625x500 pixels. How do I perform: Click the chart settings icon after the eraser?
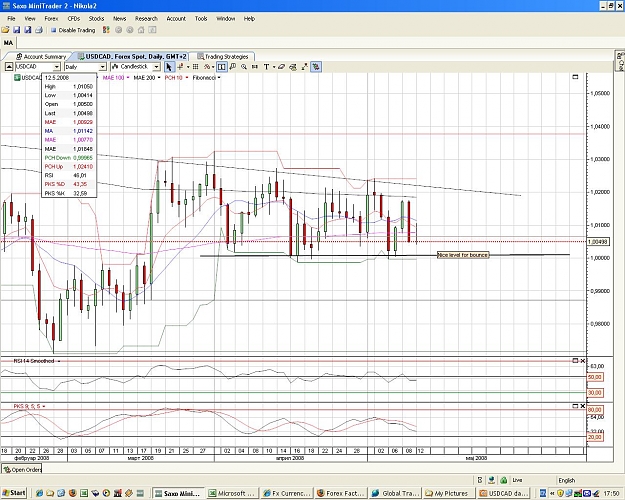click(x=293, y=67)
